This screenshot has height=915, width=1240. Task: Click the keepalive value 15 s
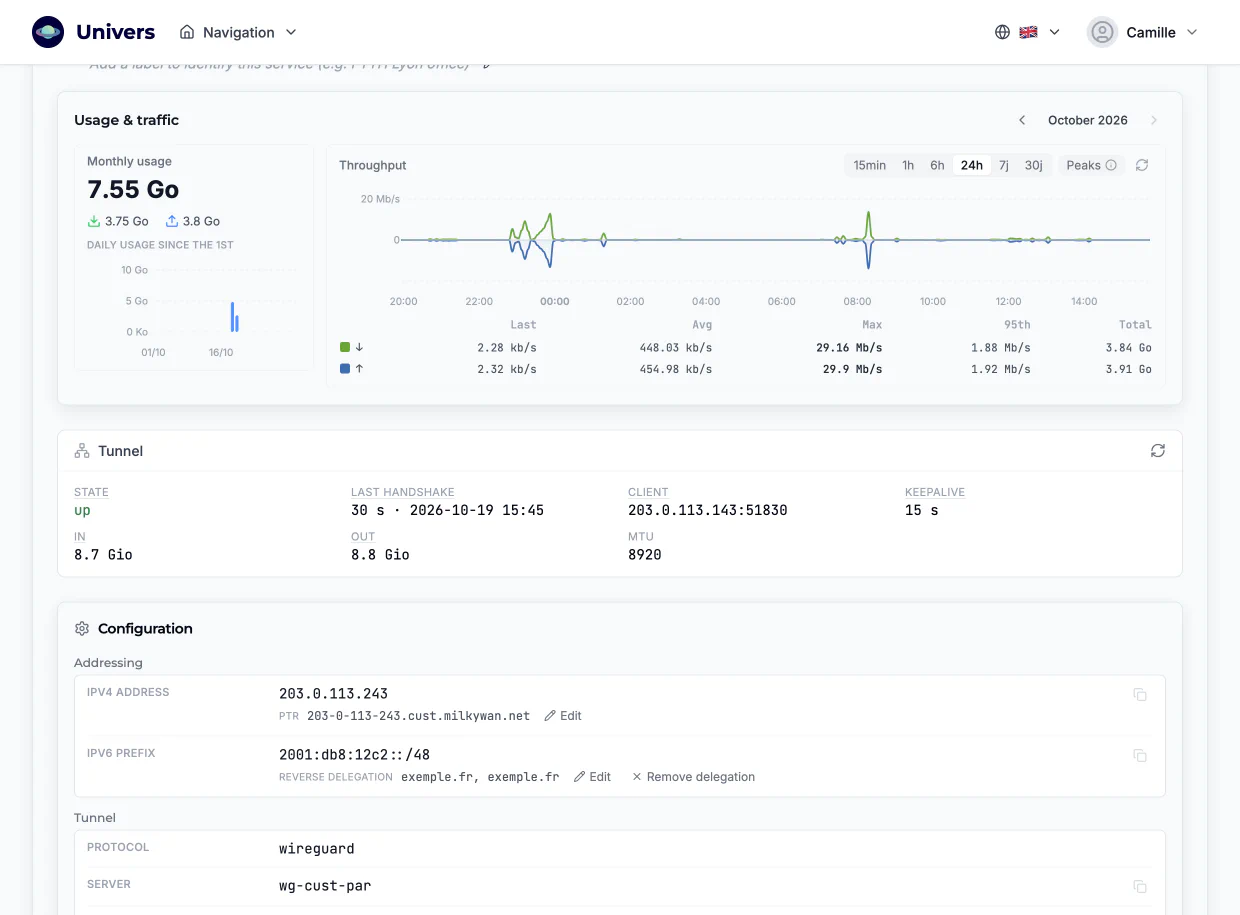click(922, 510)
